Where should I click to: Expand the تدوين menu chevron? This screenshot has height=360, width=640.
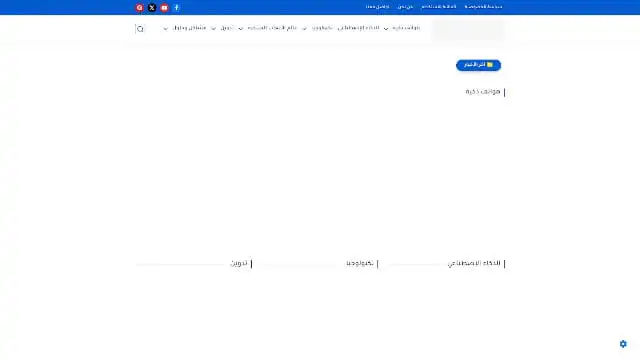213,28
